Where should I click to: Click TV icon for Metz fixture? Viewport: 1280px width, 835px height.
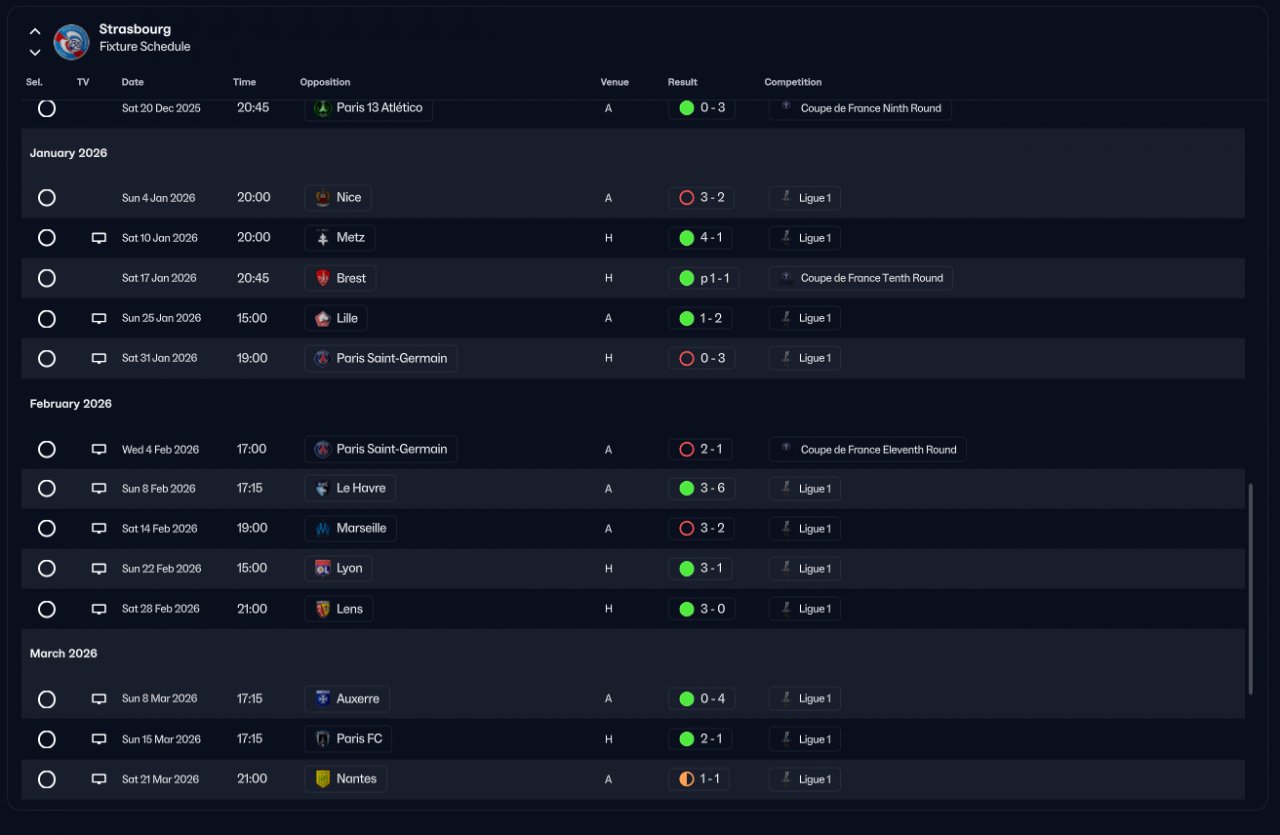tap(99, 238)
